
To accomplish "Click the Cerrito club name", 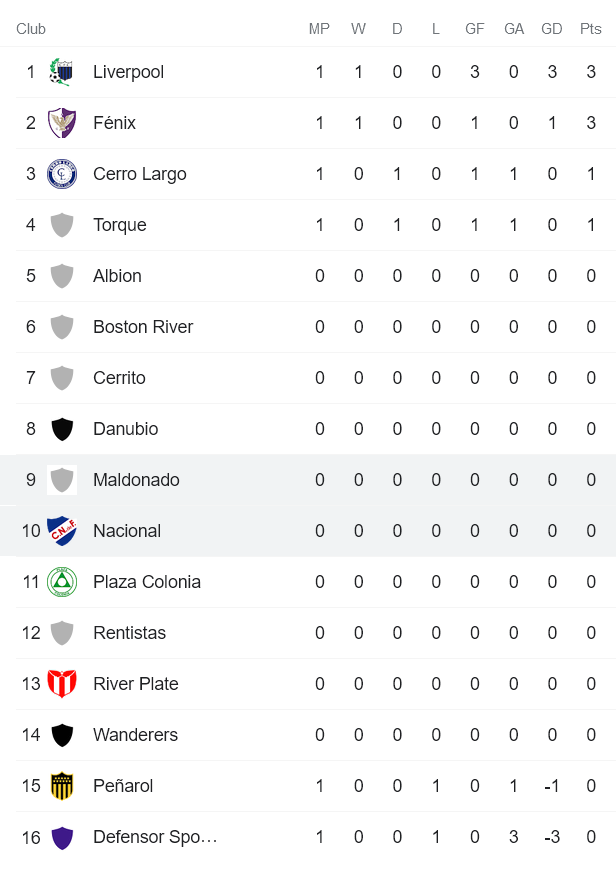I will (x=119, y=378).
